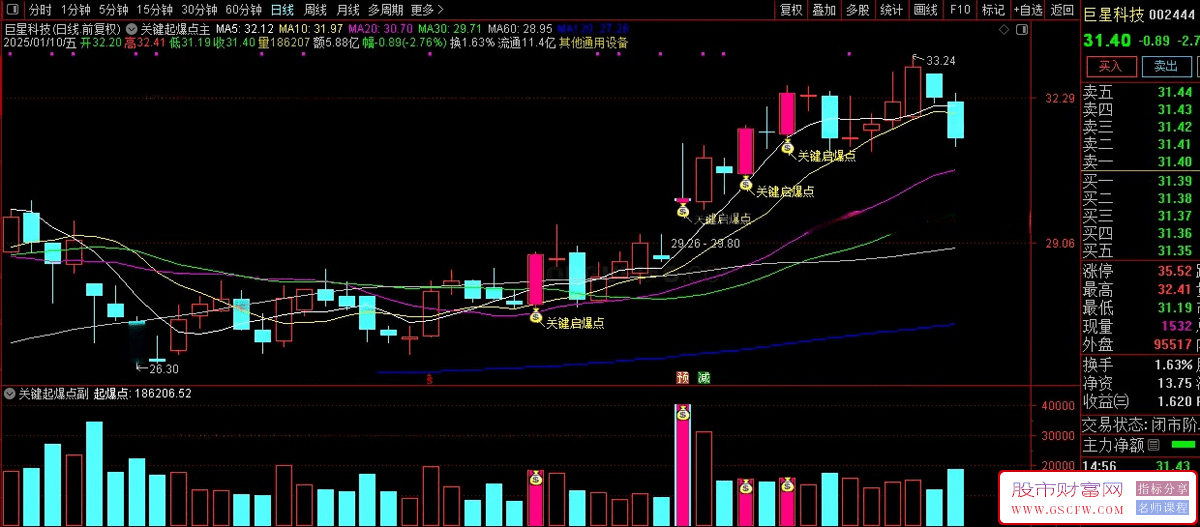Select the 日线 daily tab
The height and width of the screenshot is (527, 1200).
tap(282, 10)
